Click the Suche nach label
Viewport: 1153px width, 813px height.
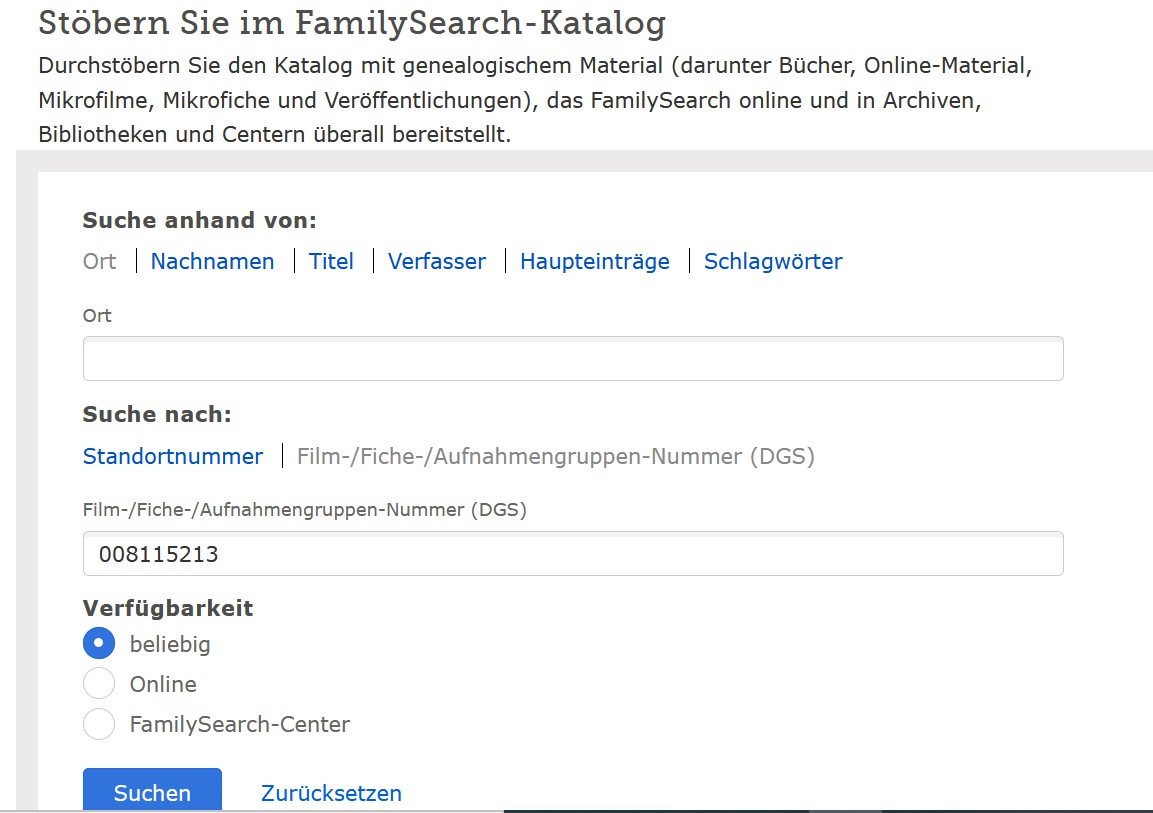(157, 414)
